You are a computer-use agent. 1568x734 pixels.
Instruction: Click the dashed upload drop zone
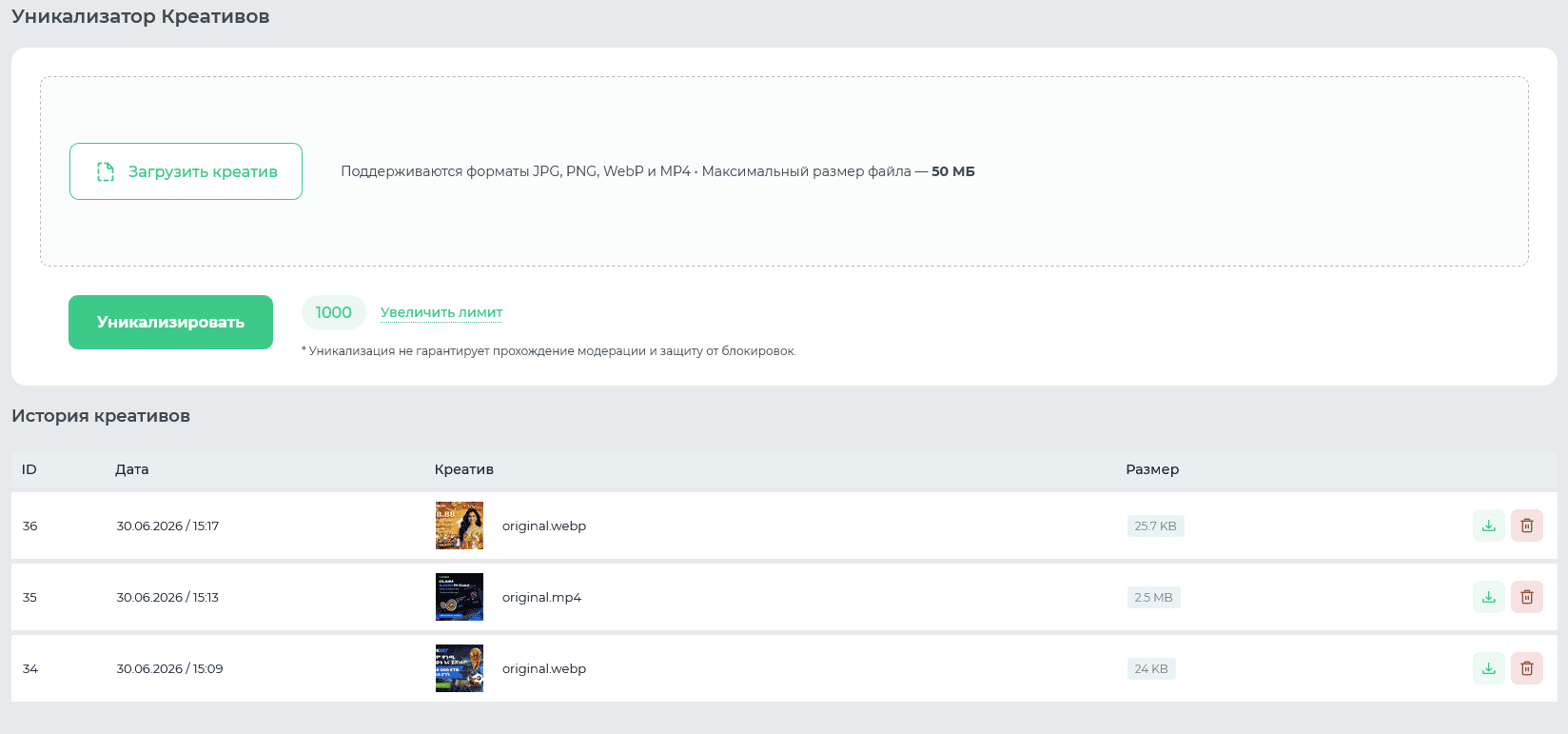click(x=784, y=171)
